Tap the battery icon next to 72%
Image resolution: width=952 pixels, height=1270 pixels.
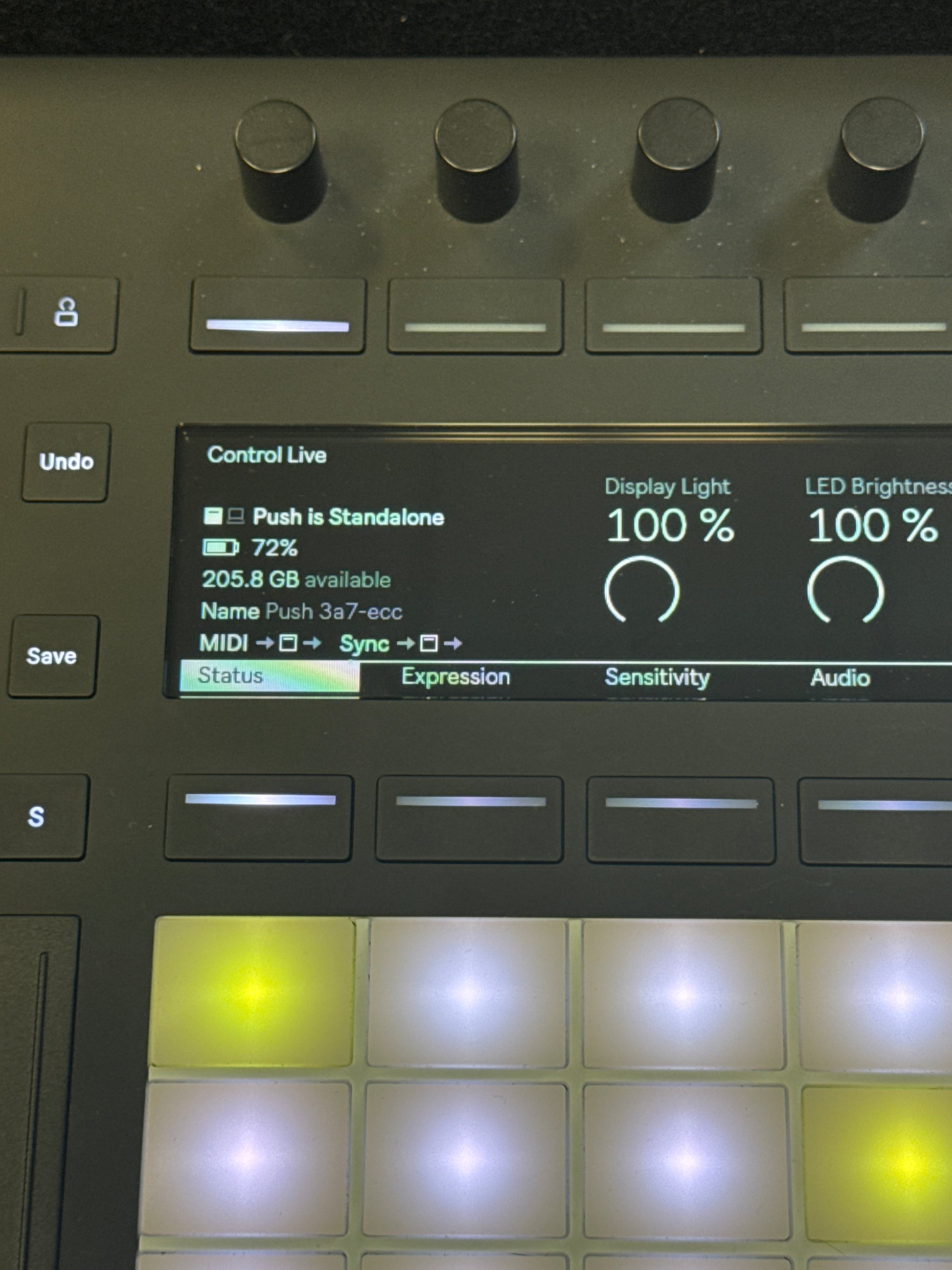point(220,547)
